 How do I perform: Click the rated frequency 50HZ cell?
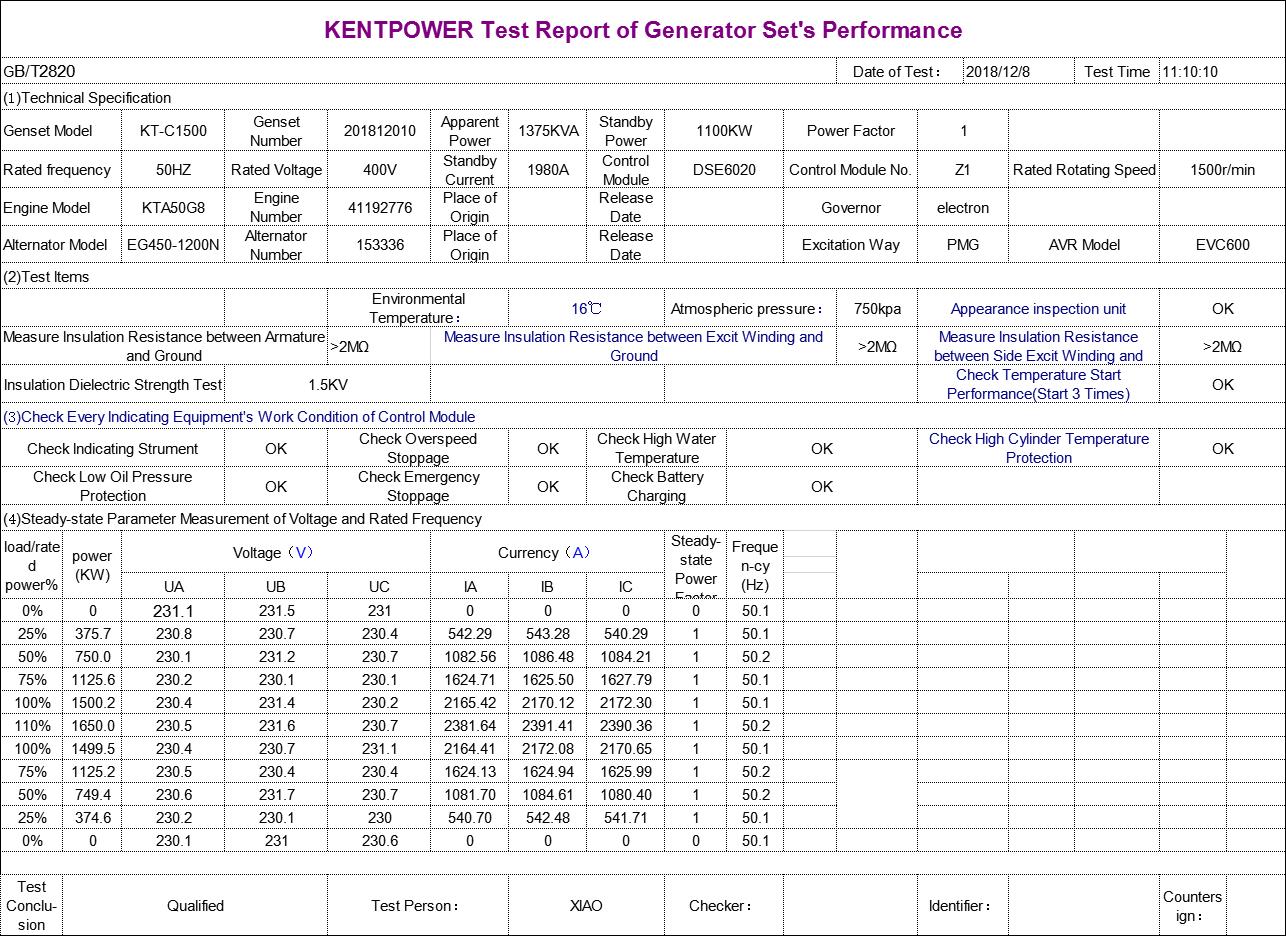[173, 170]
